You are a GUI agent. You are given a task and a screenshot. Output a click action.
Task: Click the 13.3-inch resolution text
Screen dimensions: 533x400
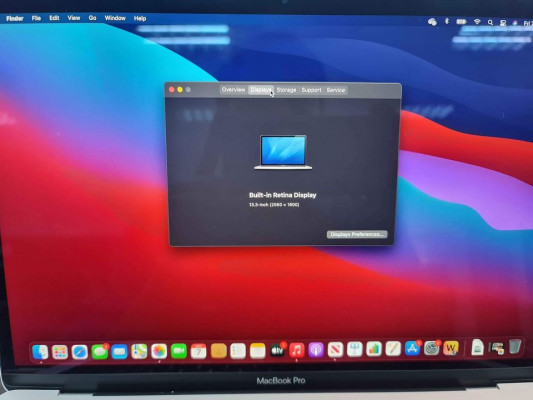(274, 205)
